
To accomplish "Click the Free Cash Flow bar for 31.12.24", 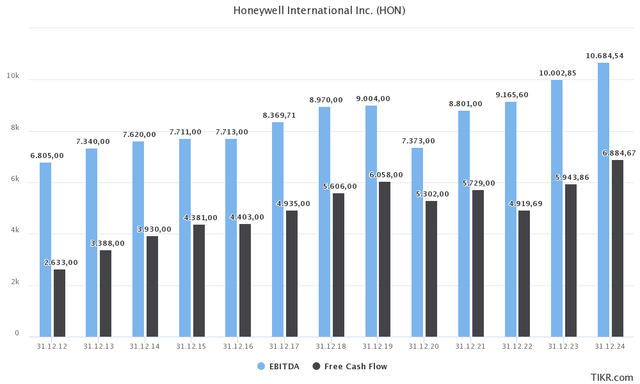I will (618, 249).
